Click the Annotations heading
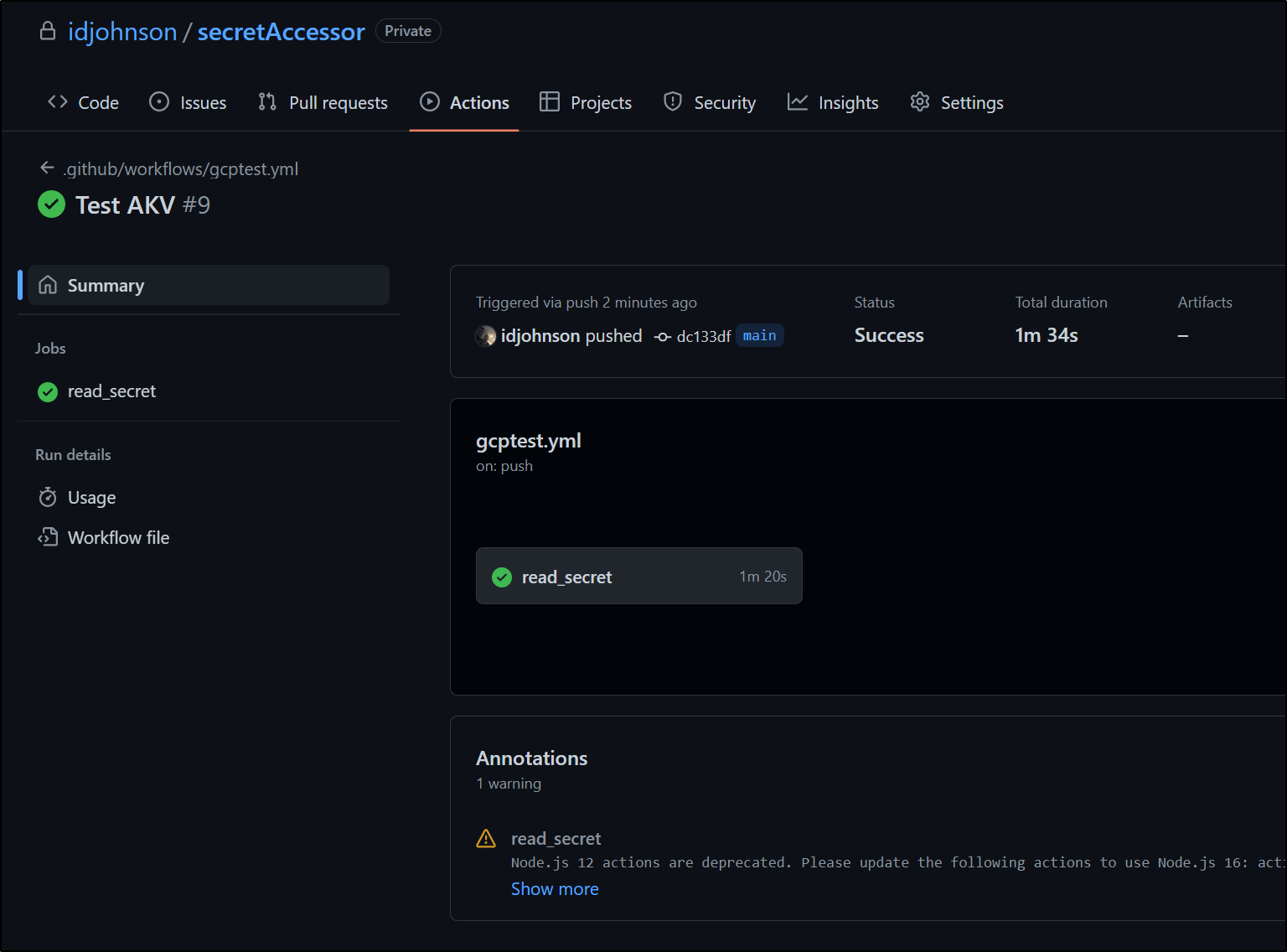Screen dimensions: 1287x952 [532, 758]
